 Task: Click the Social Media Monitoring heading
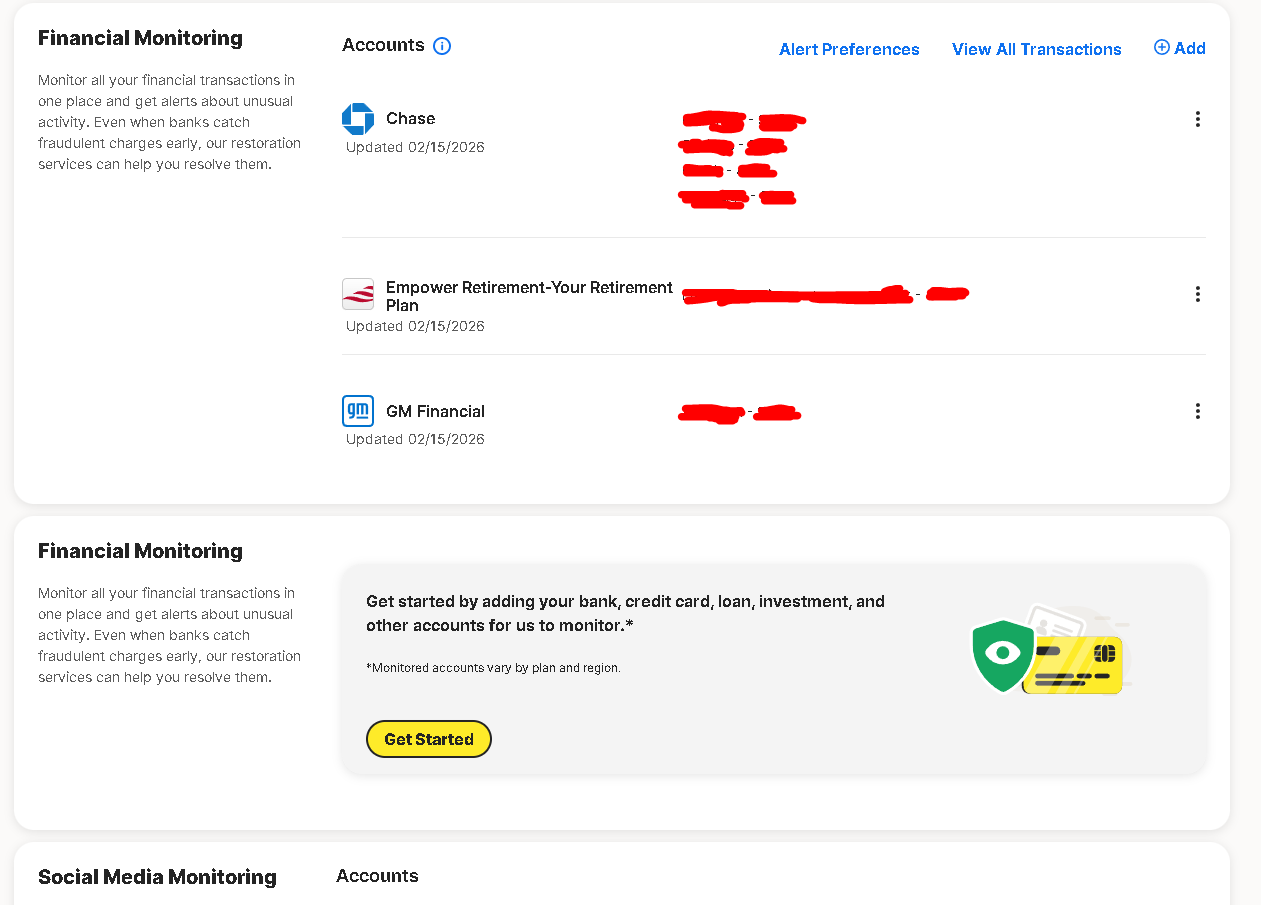(x=157, y=877)
